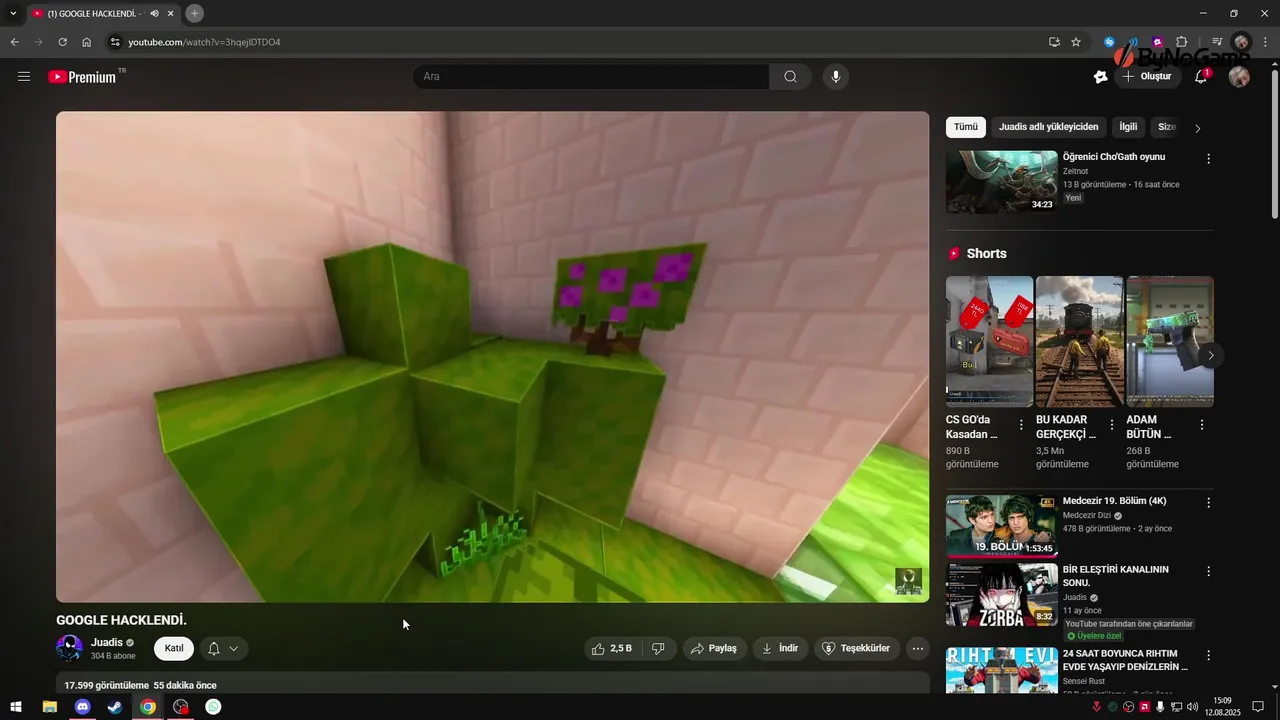Open tab search dropdown arrow
The height and width of the screenshot is (720, 1280).
[x=13, y=13]
